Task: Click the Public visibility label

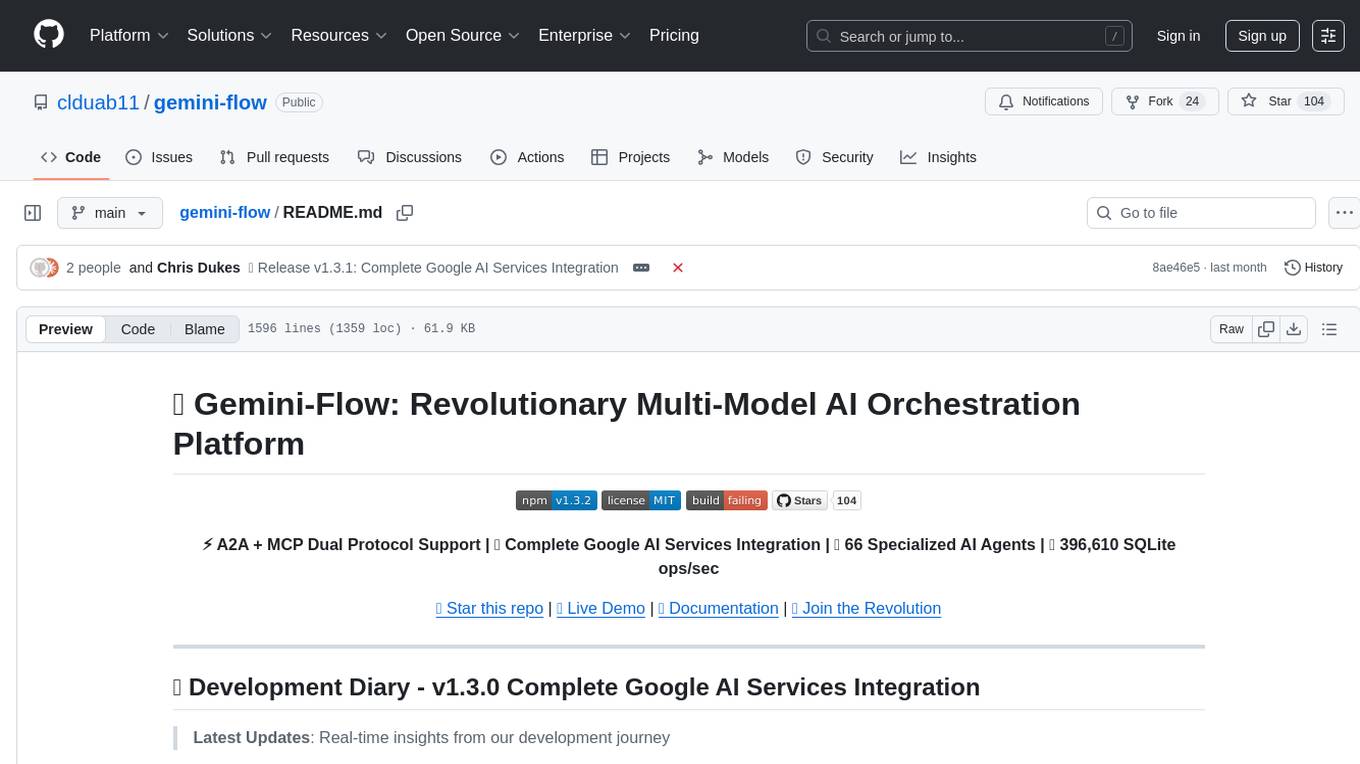Action: coord(298,102)
